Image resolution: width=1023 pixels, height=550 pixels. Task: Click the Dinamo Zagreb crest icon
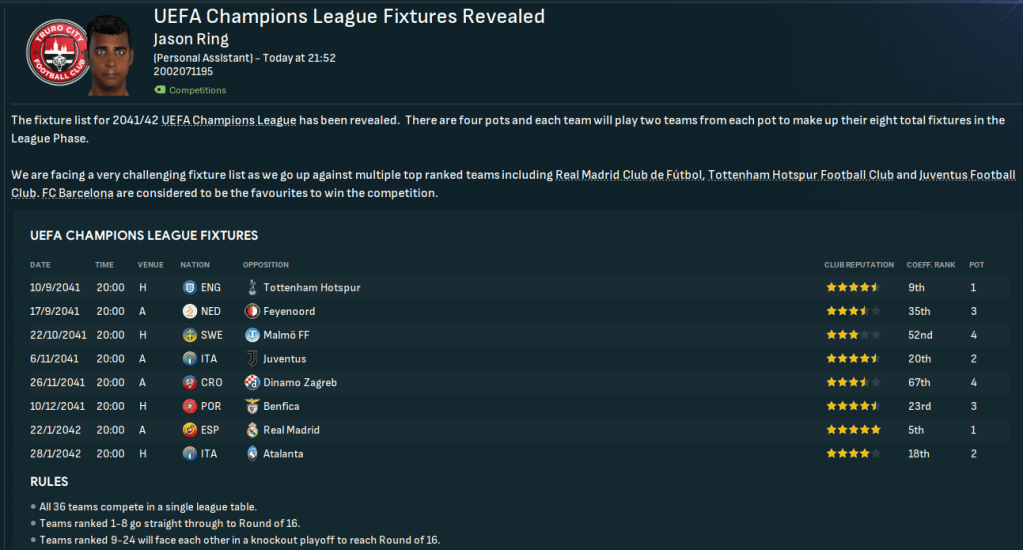tap(252, 382)
